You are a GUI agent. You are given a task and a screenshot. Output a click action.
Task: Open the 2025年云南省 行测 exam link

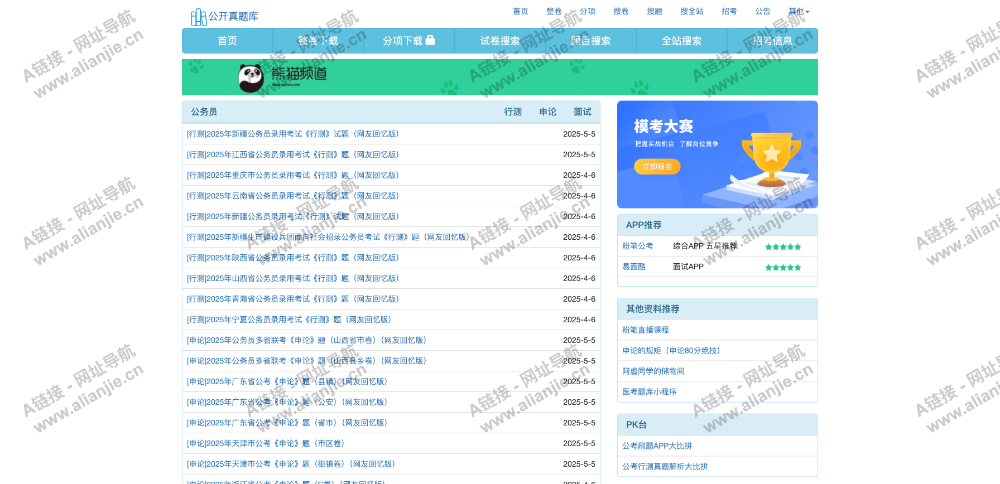point(293,196)
